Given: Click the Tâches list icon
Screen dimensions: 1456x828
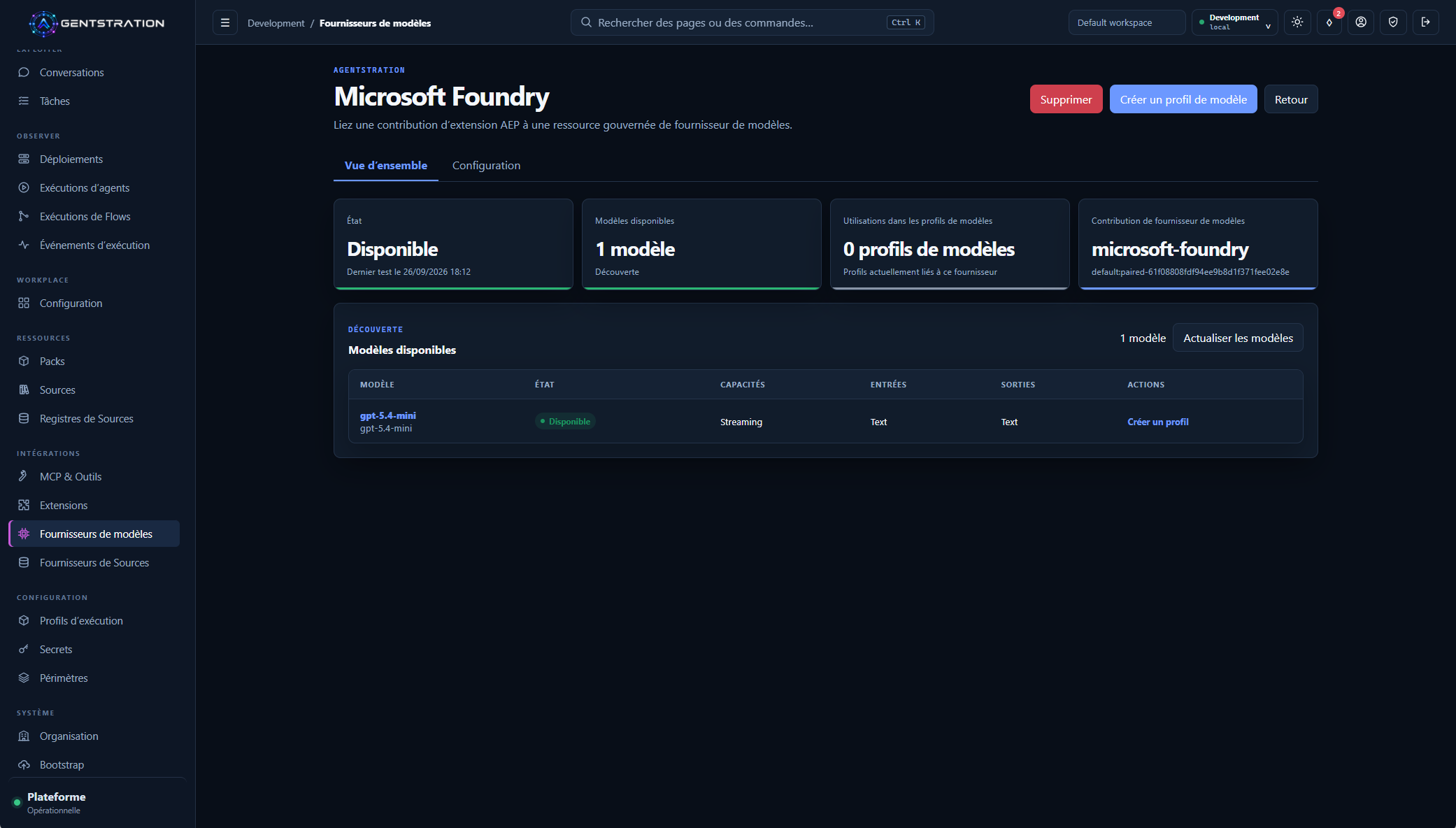Looking at the screenshot, I should click(x=24, y=101).
